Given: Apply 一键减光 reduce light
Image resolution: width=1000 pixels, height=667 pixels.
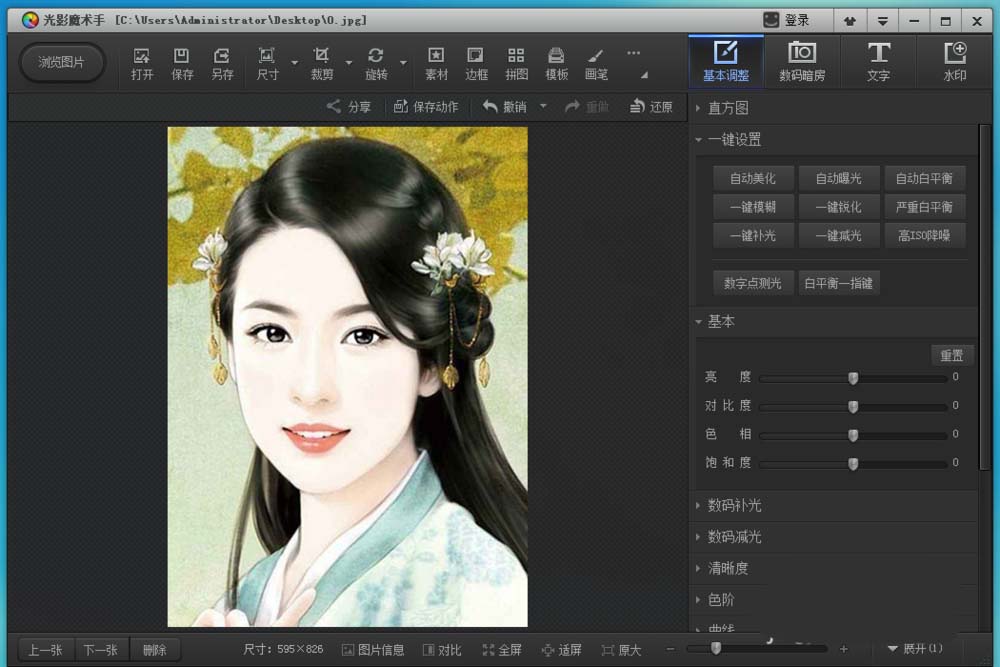Looking at the screenshot, I should [839, 236].
